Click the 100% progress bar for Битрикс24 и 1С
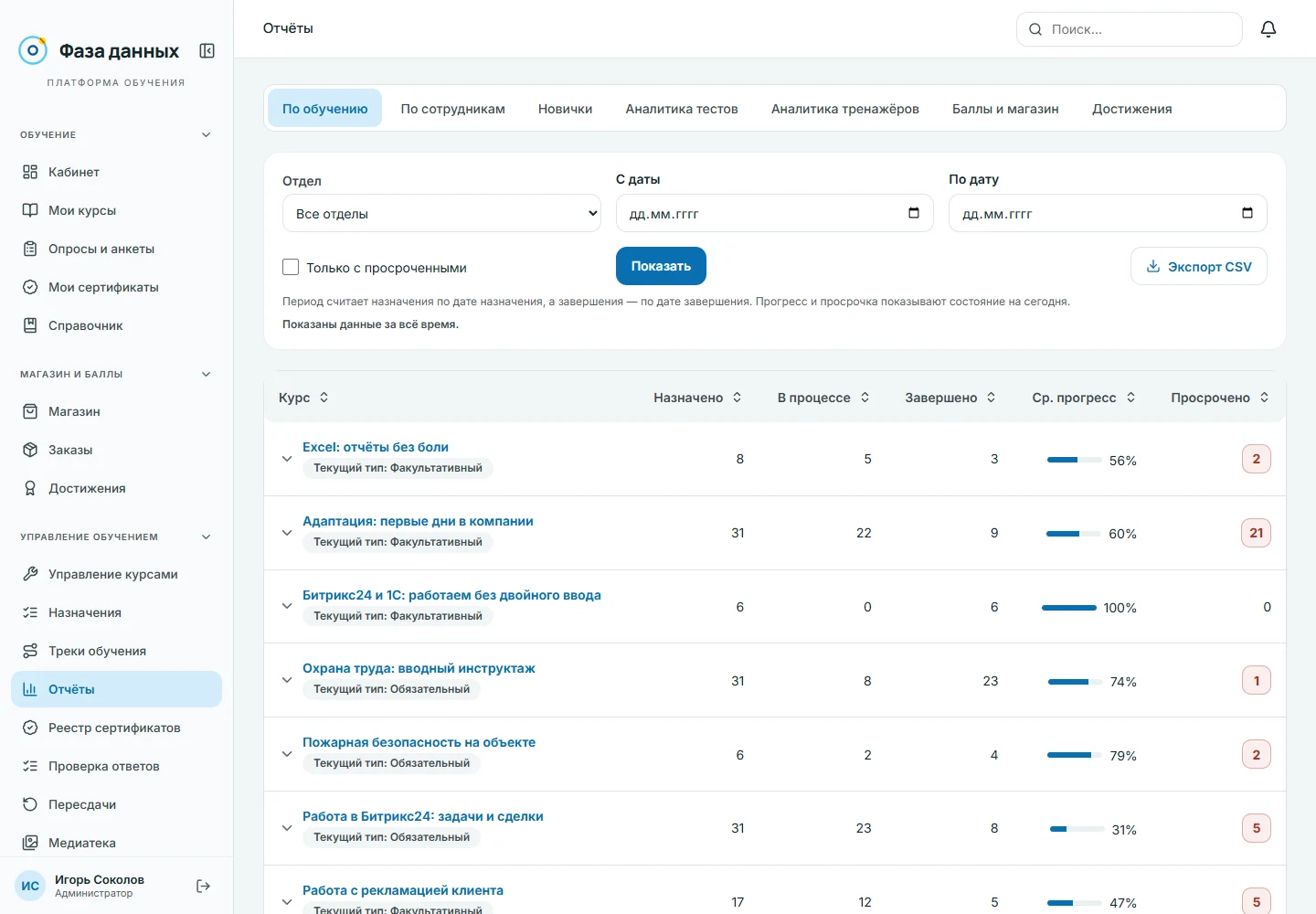Viewport: 1316px width, 914px height. (1069, 608)
